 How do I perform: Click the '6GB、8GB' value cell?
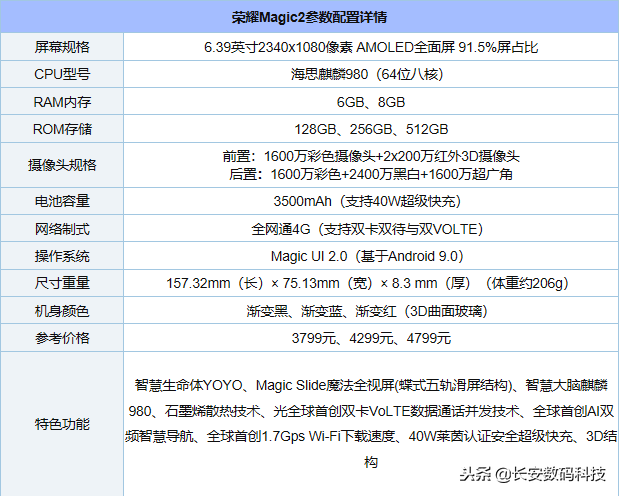point(371,102)
